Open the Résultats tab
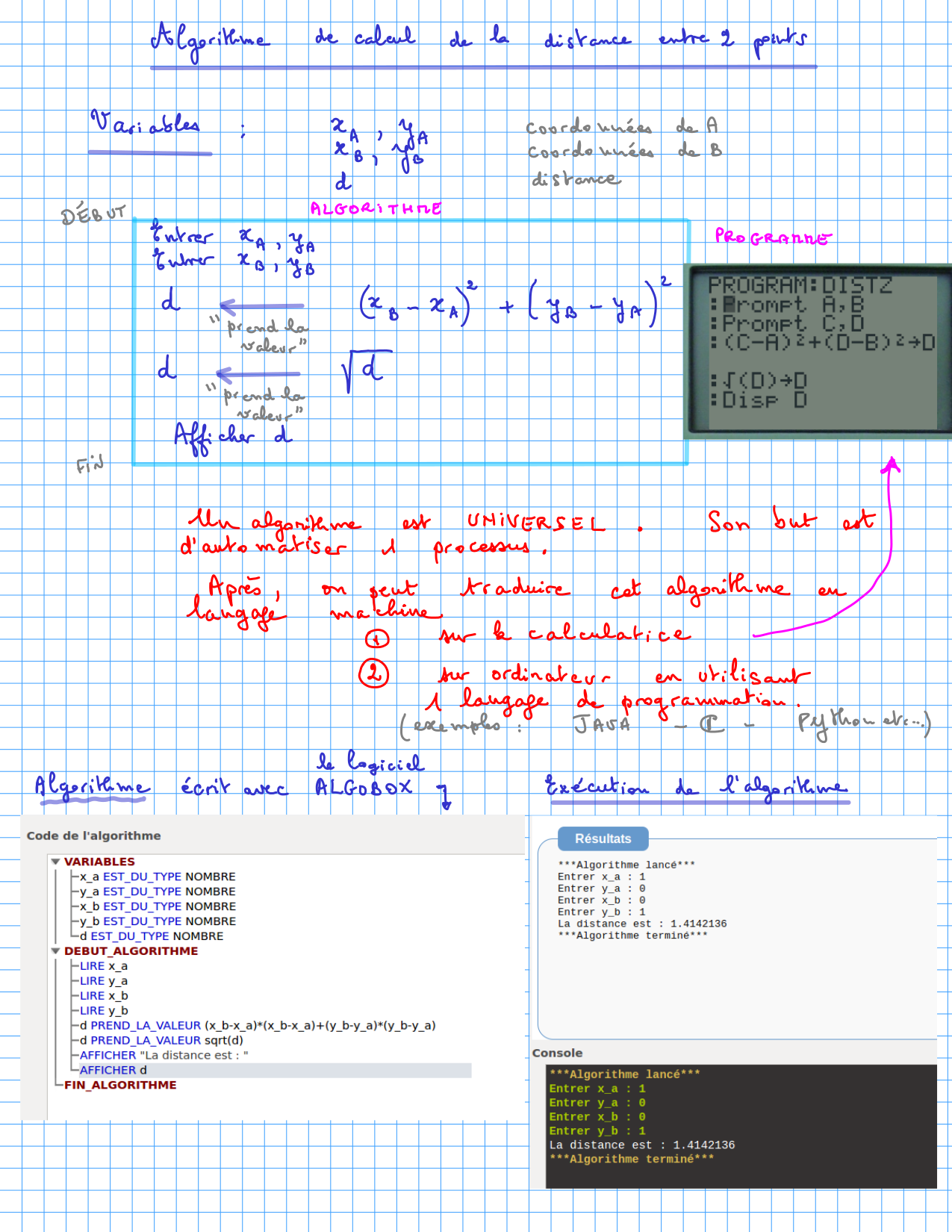This screenshot has height=1232, width=952. point(603,839)
